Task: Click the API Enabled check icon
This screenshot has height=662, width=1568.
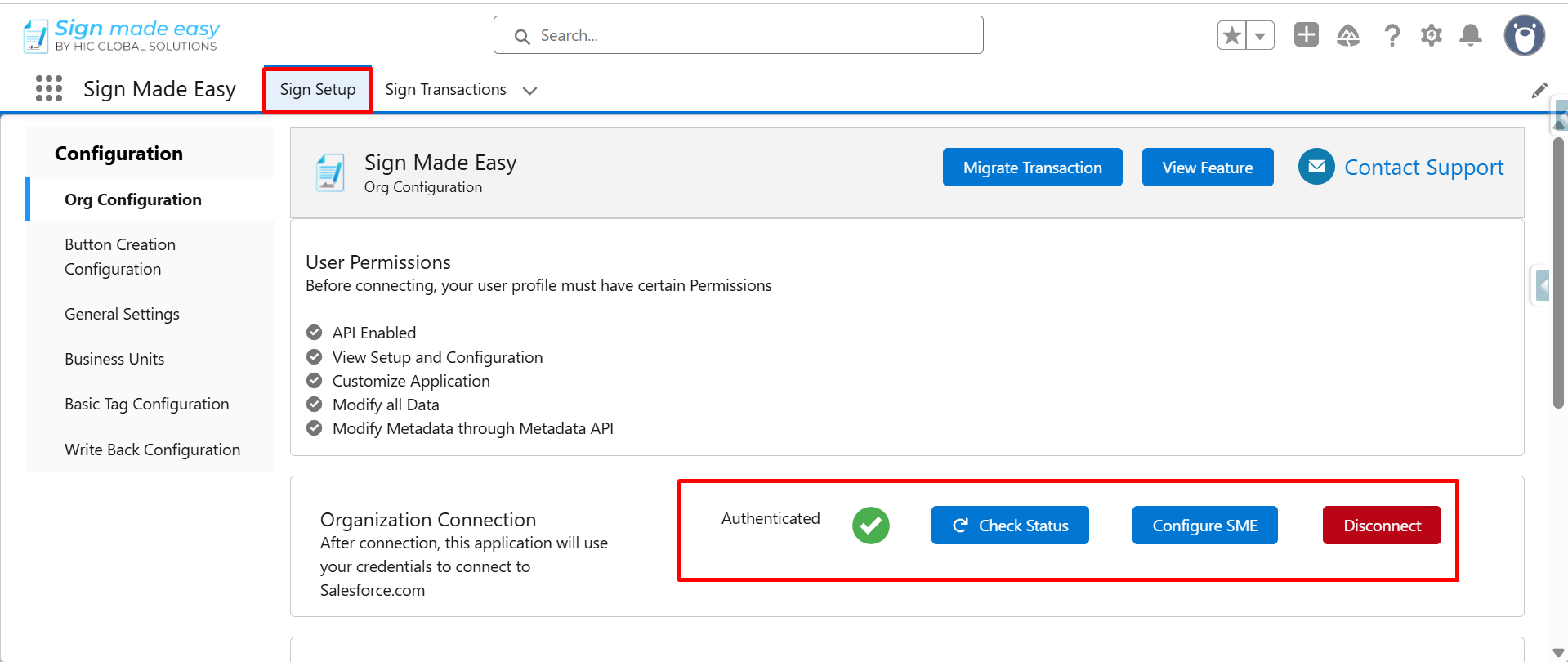Action: coord(314,332)
